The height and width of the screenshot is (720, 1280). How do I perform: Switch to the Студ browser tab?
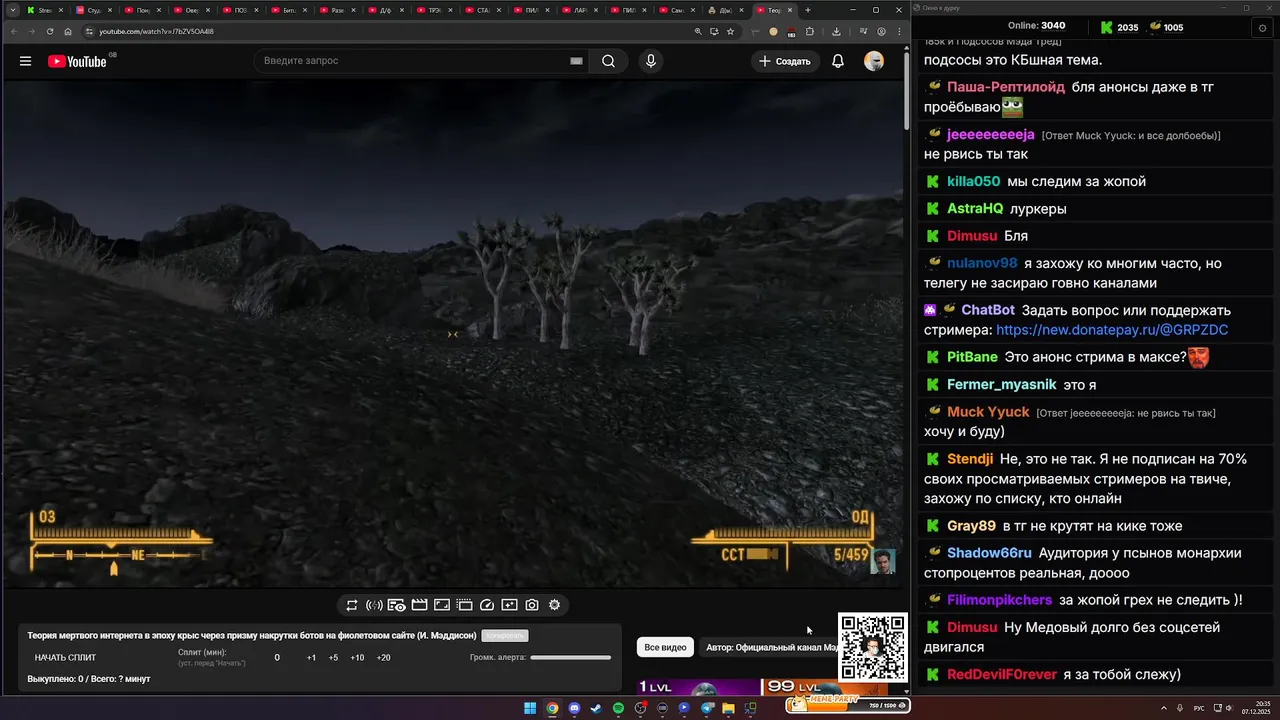coord(91,10)
